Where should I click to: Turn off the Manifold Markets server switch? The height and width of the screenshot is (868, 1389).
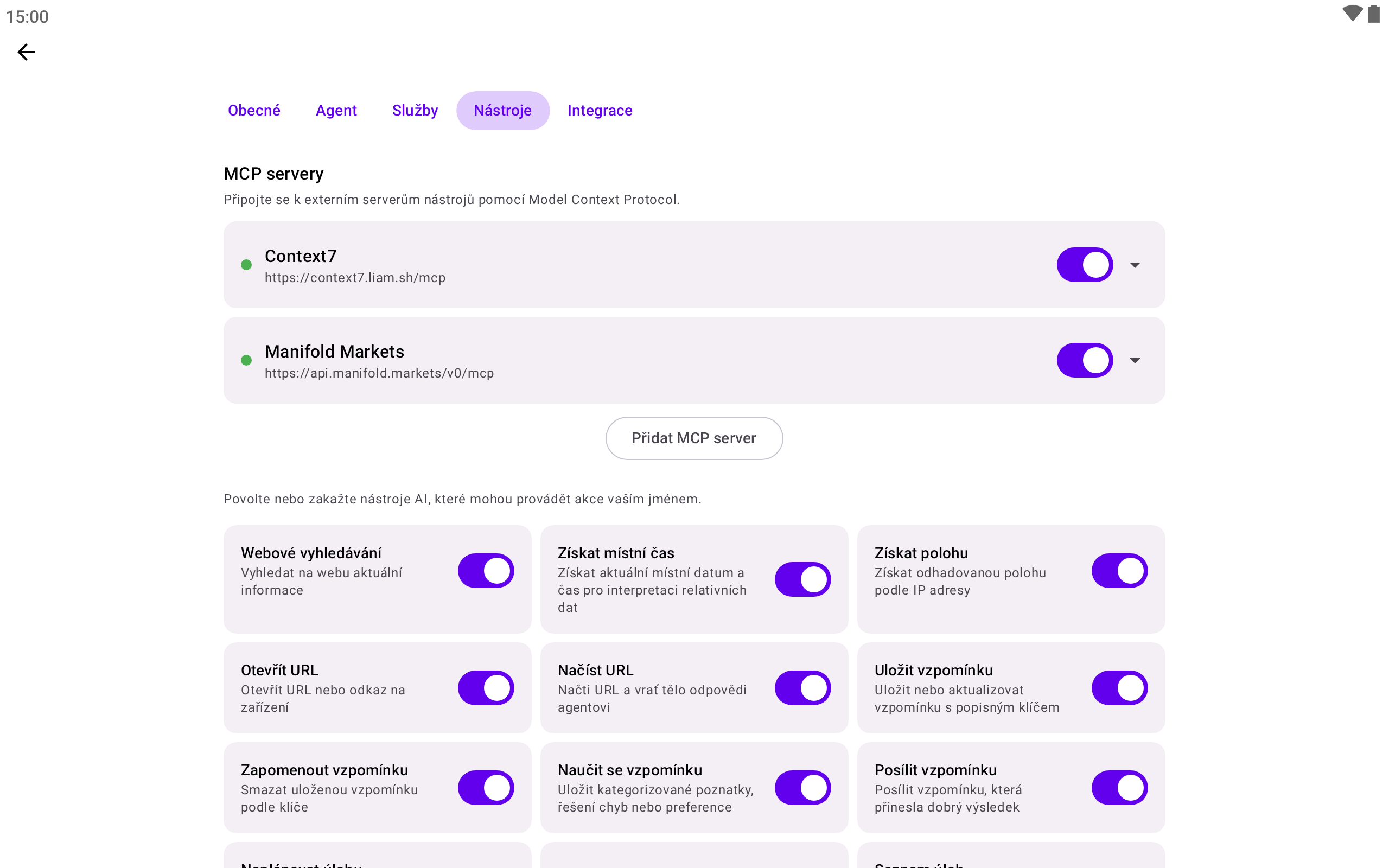[1085, 360]
